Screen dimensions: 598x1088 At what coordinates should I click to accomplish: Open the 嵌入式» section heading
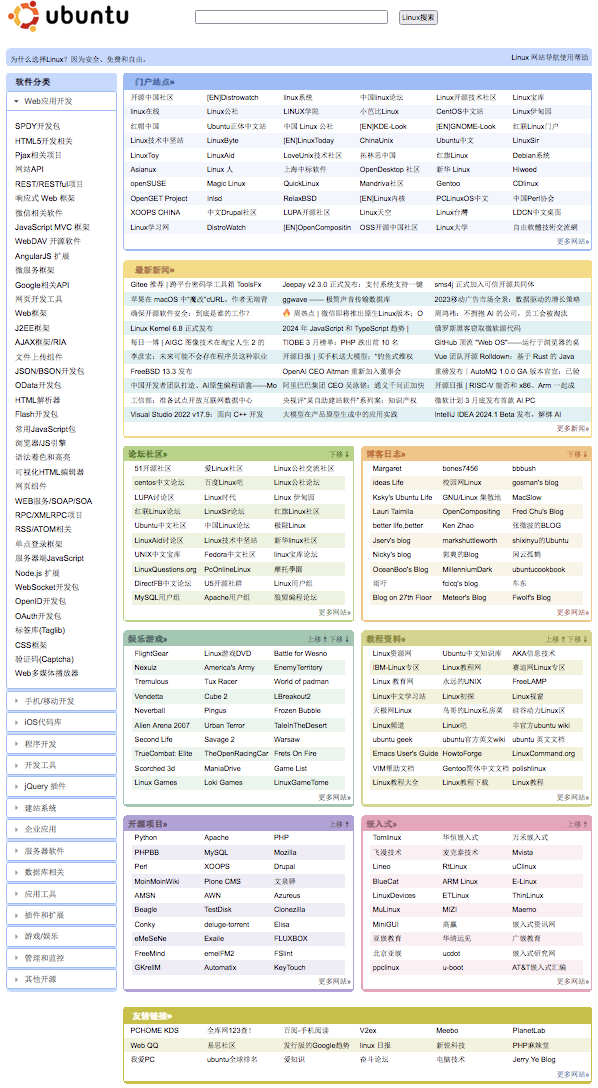[383, 824]
